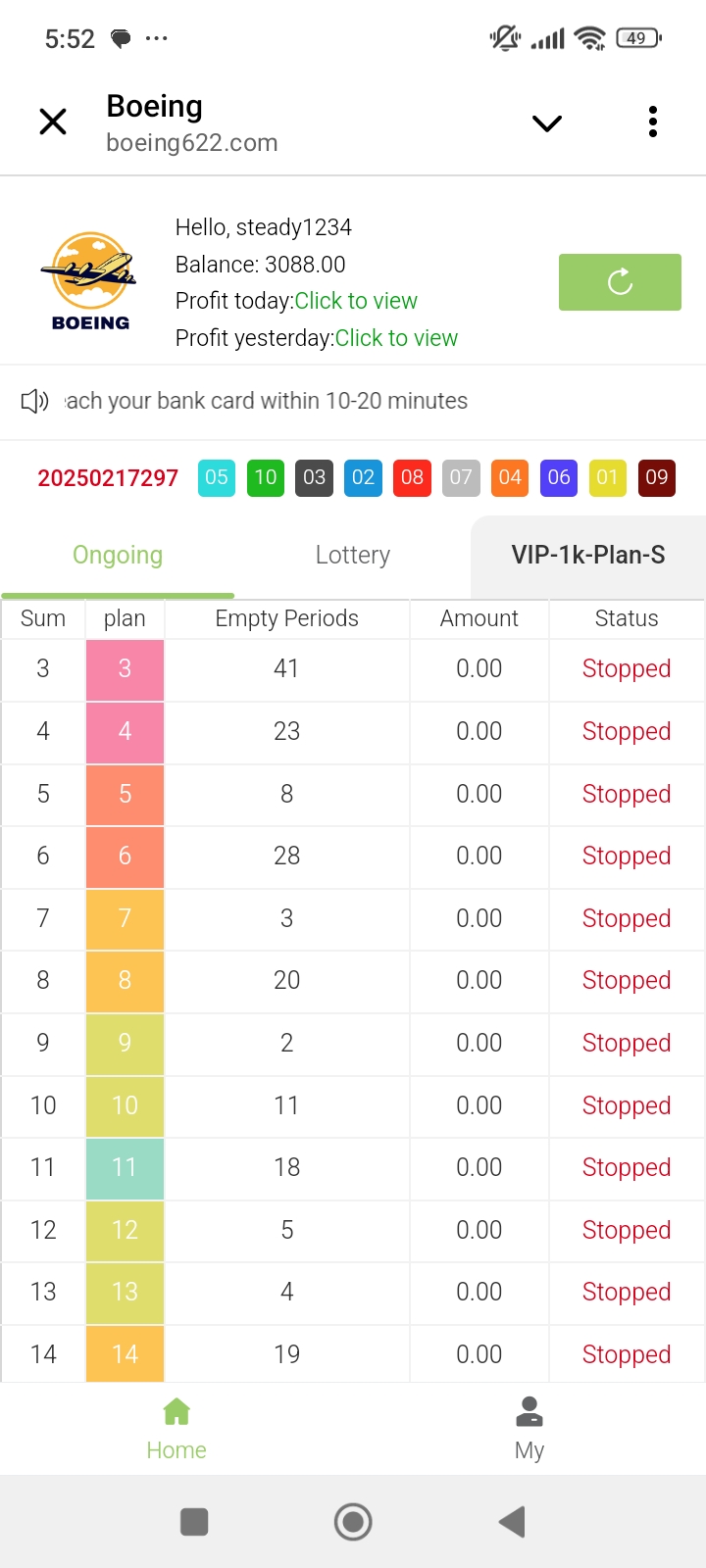706x1568 pixels.
Task: Select the cyan 05 number ball
Action: tap(217, 477)
